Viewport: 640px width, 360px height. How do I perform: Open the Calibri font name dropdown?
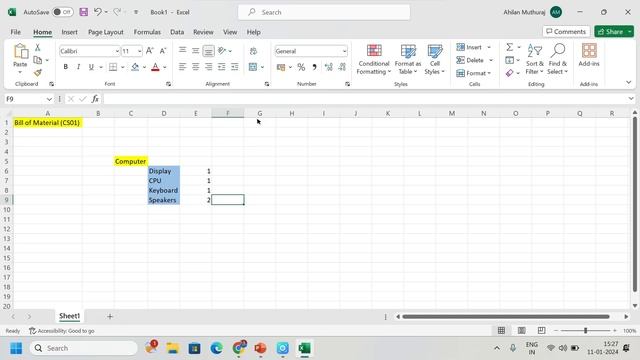[x=117, y=51]
